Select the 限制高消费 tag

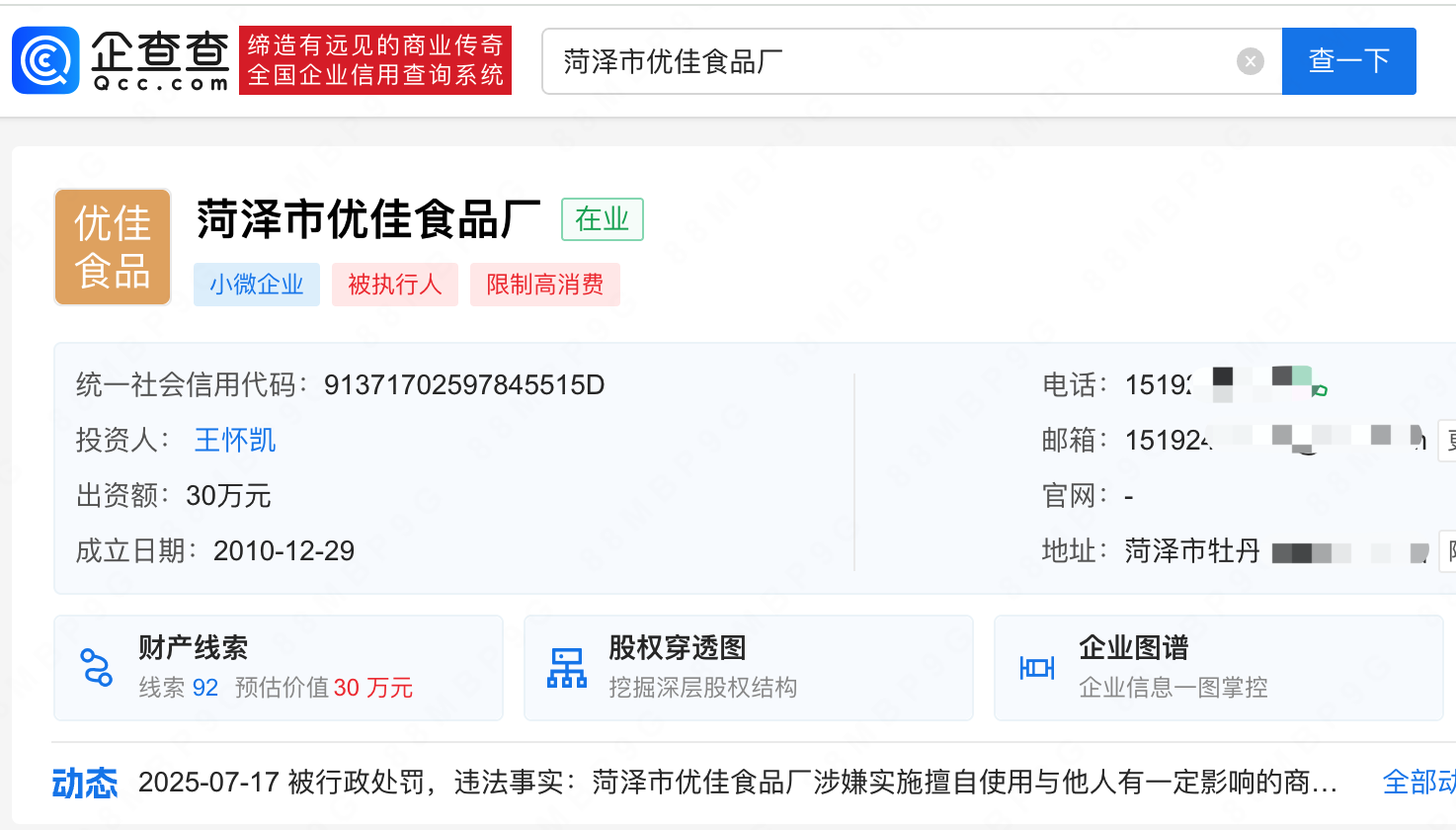[545, 285]
